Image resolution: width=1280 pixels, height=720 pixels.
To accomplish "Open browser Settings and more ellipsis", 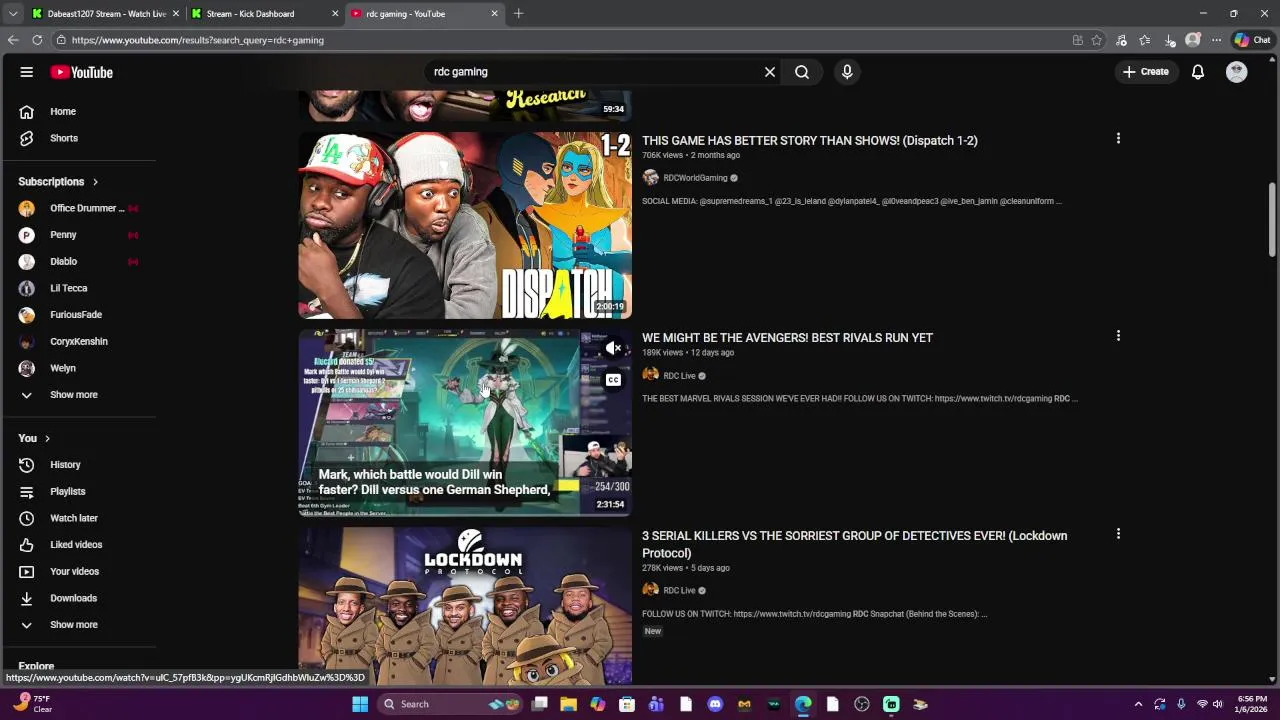I will tap(1216, 40).
